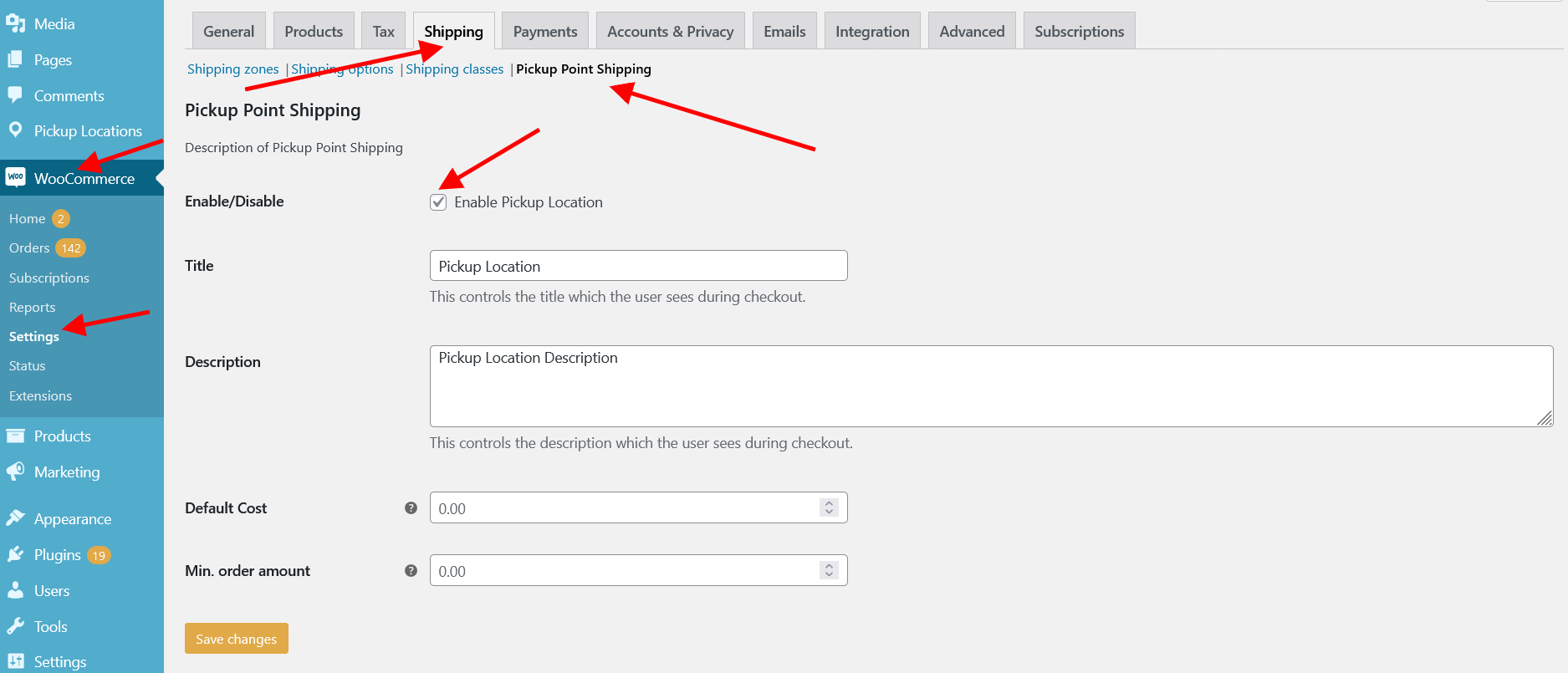This screenshot has width=1568, height=673.
Task: Open the Shipping zones link
Action: tap(232, 69)
